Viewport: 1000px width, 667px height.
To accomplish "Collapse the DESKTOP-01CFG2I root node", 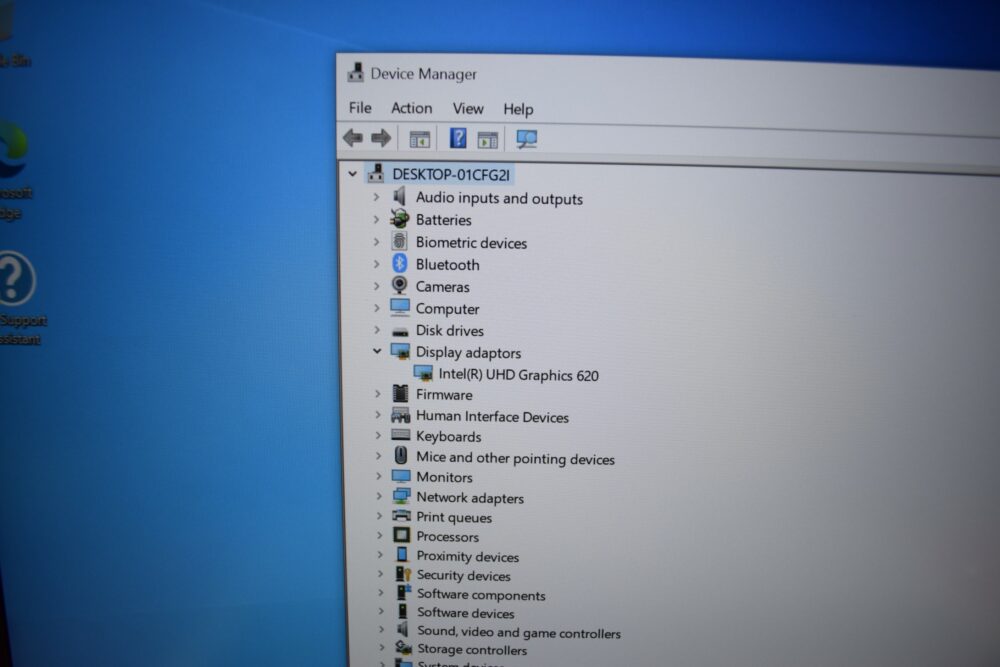I will pyautogui.click(x=352, y=173).
